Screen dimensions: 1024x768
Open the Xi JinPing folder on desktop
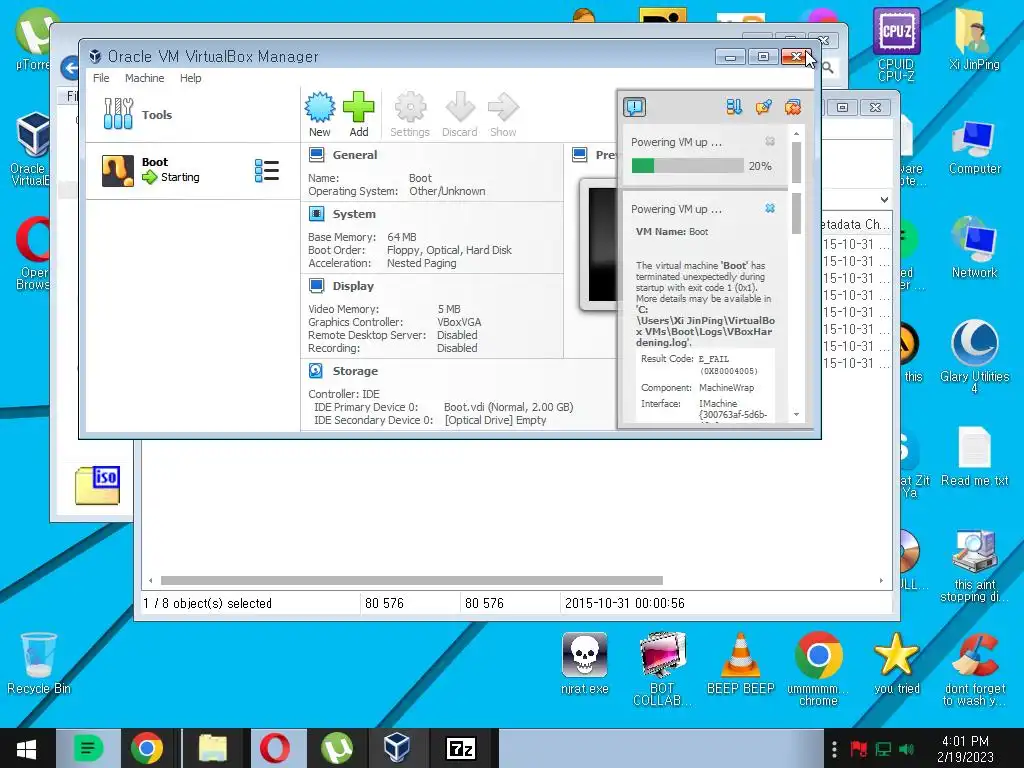[974, 39]
